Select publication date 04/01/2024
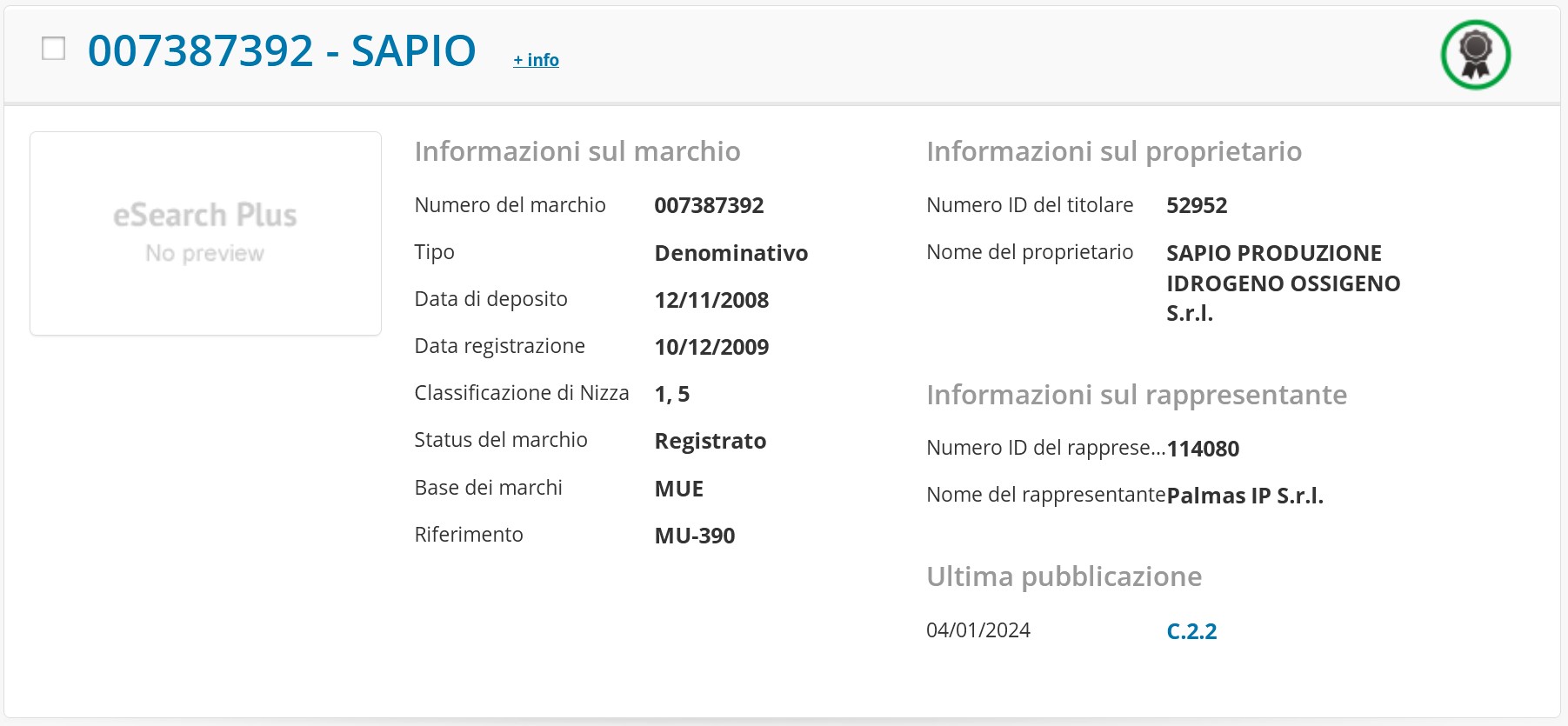Image resolution: width=1568 pixels, height=726 pixels. [978, 630]
